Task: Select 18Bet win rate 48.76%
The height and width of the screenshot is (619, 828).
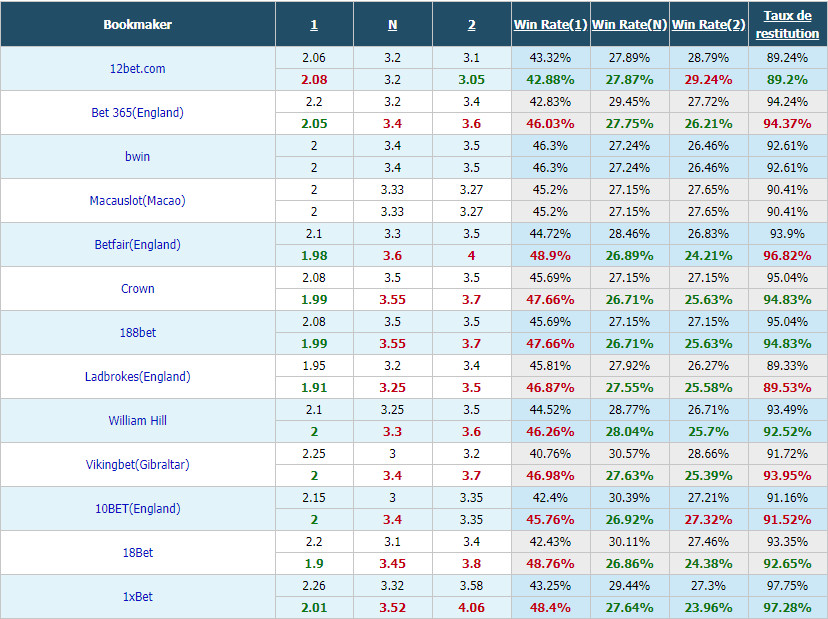Action: (550, 564)
